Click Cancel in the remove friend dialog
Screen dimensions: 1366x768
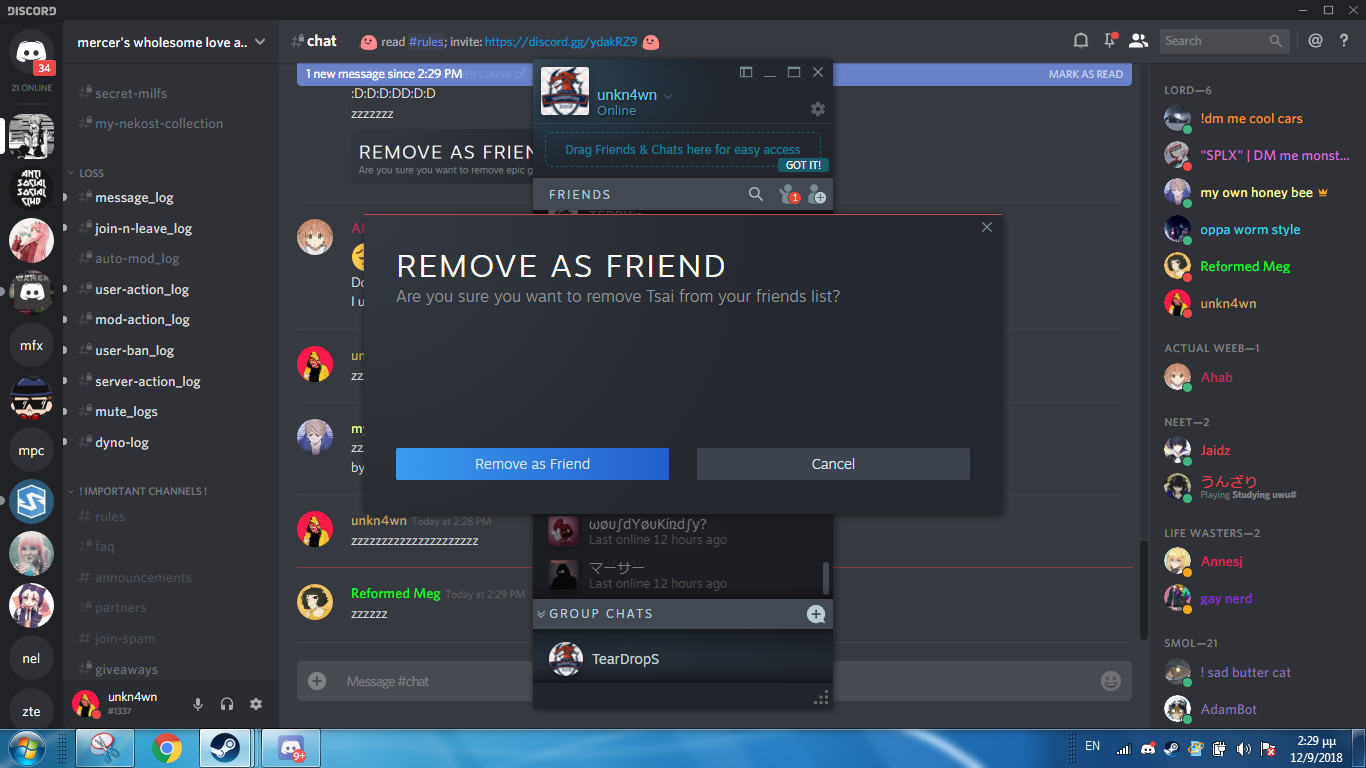point(833,464)
